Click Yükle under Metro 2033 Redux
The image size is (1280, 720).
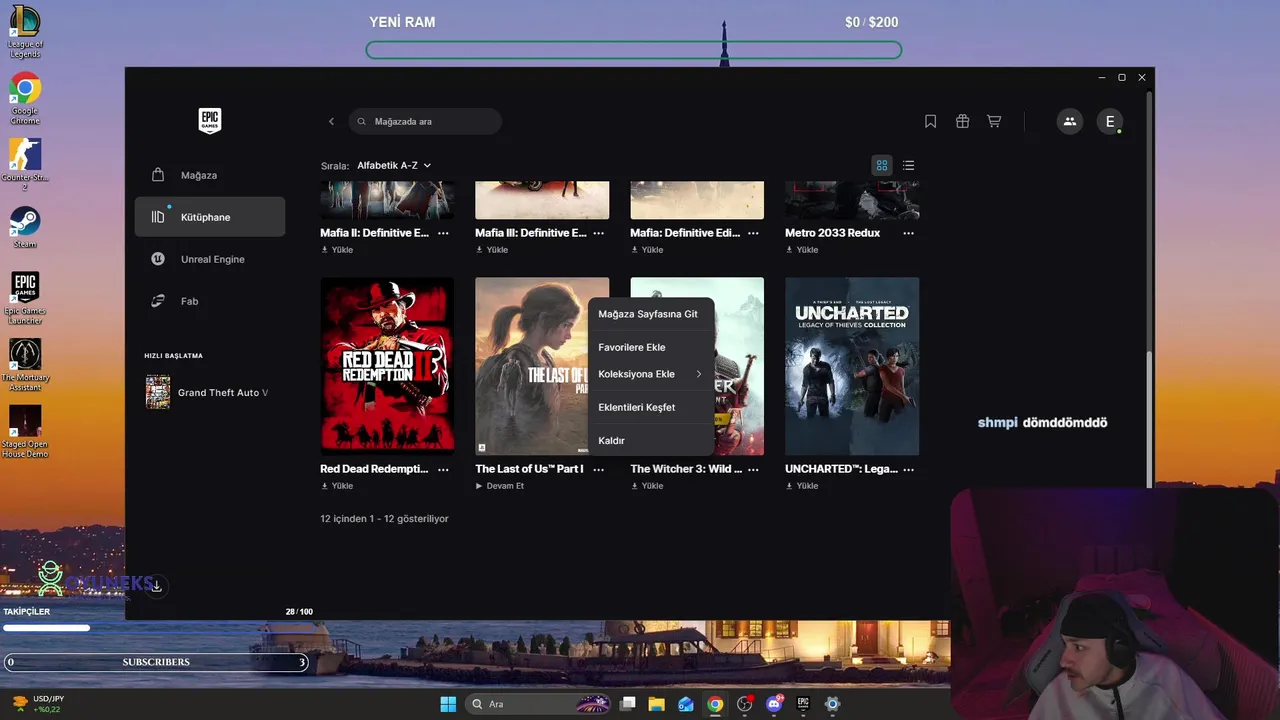point(802,250)
